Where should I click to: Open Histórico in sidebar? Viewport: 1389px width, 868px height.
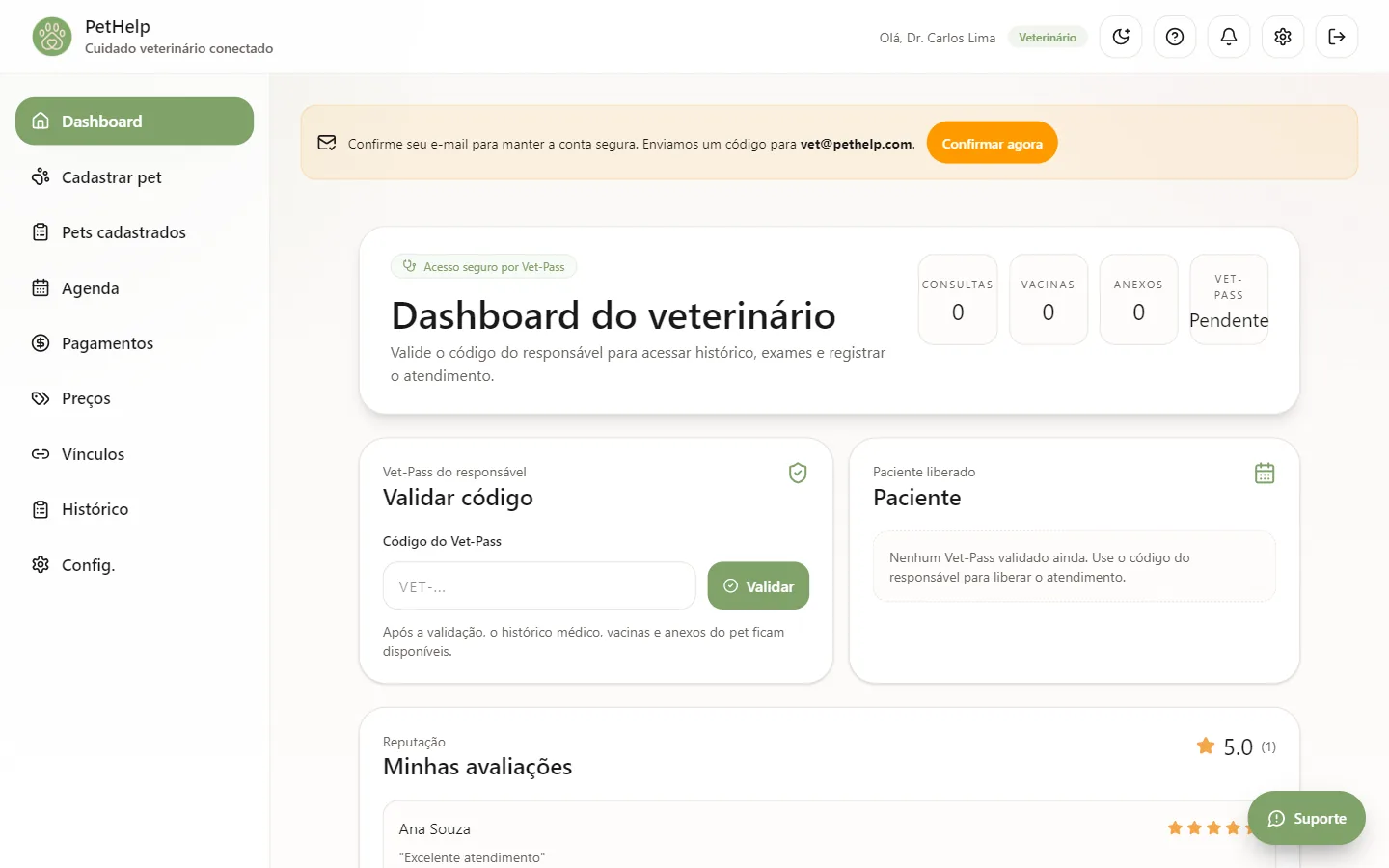[x=134, y=509]
